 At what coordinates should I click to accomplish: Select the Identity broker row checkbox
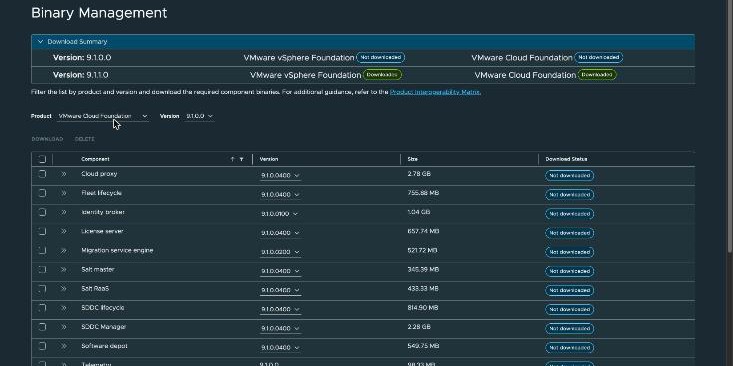[x=42, y=212]
